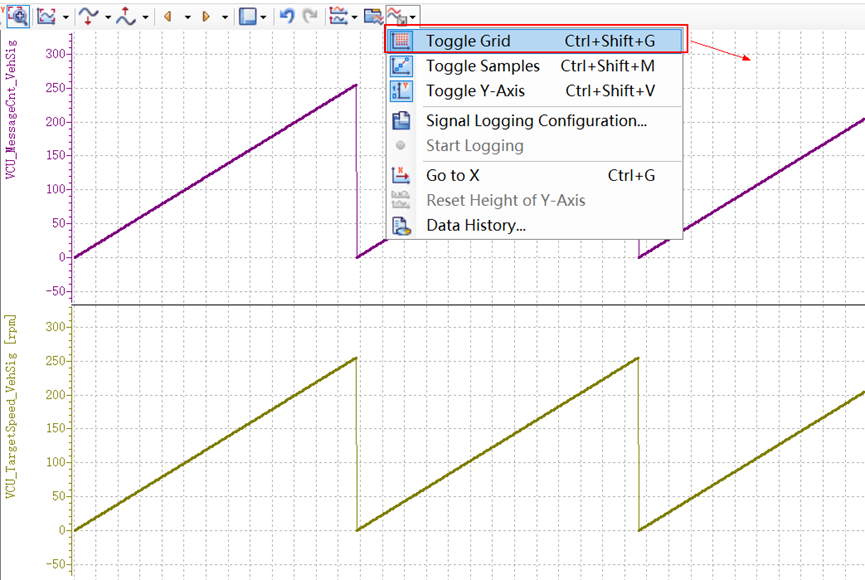Click the olive VCU_TargetSpeed_VehSig signal curve
Screen dimensions: 865x580
pyautogui.click(x=215, y=444)
